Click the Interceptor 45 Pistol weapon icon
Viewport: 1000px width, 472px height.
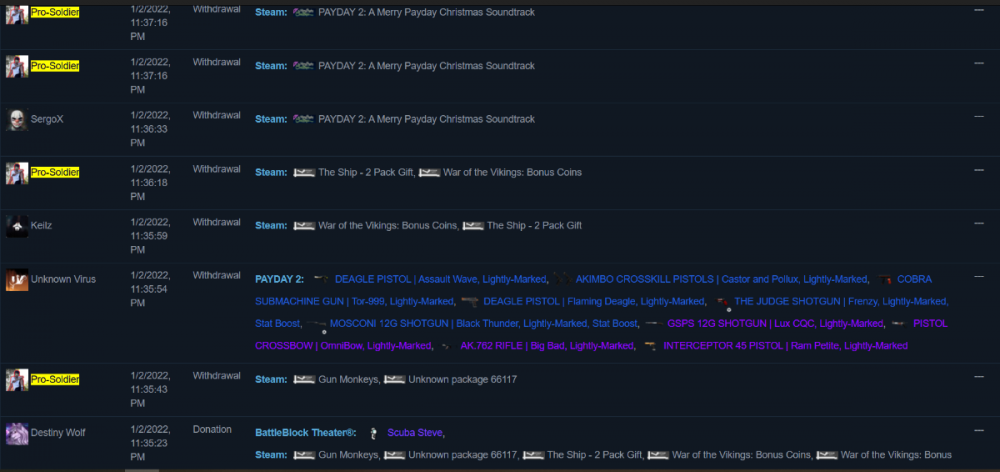pos(651,346)
